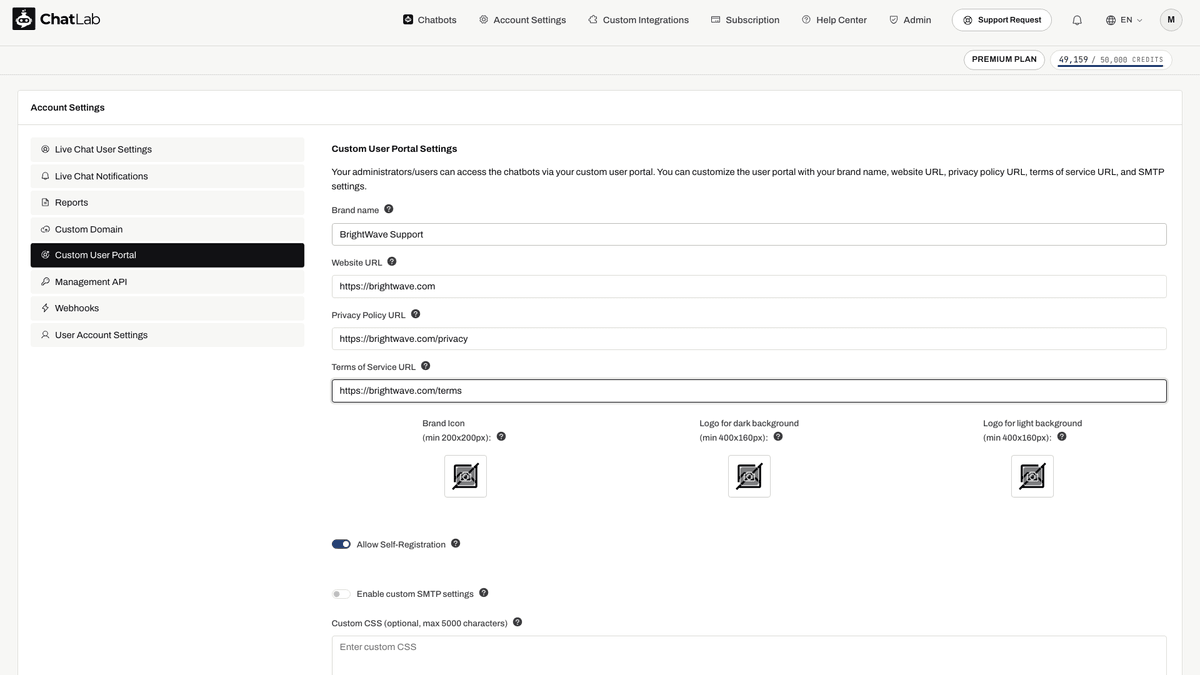The width and height of the screenshot is (1200, 675).
Task: Click the Support Request button
Action: (1001, 20)
